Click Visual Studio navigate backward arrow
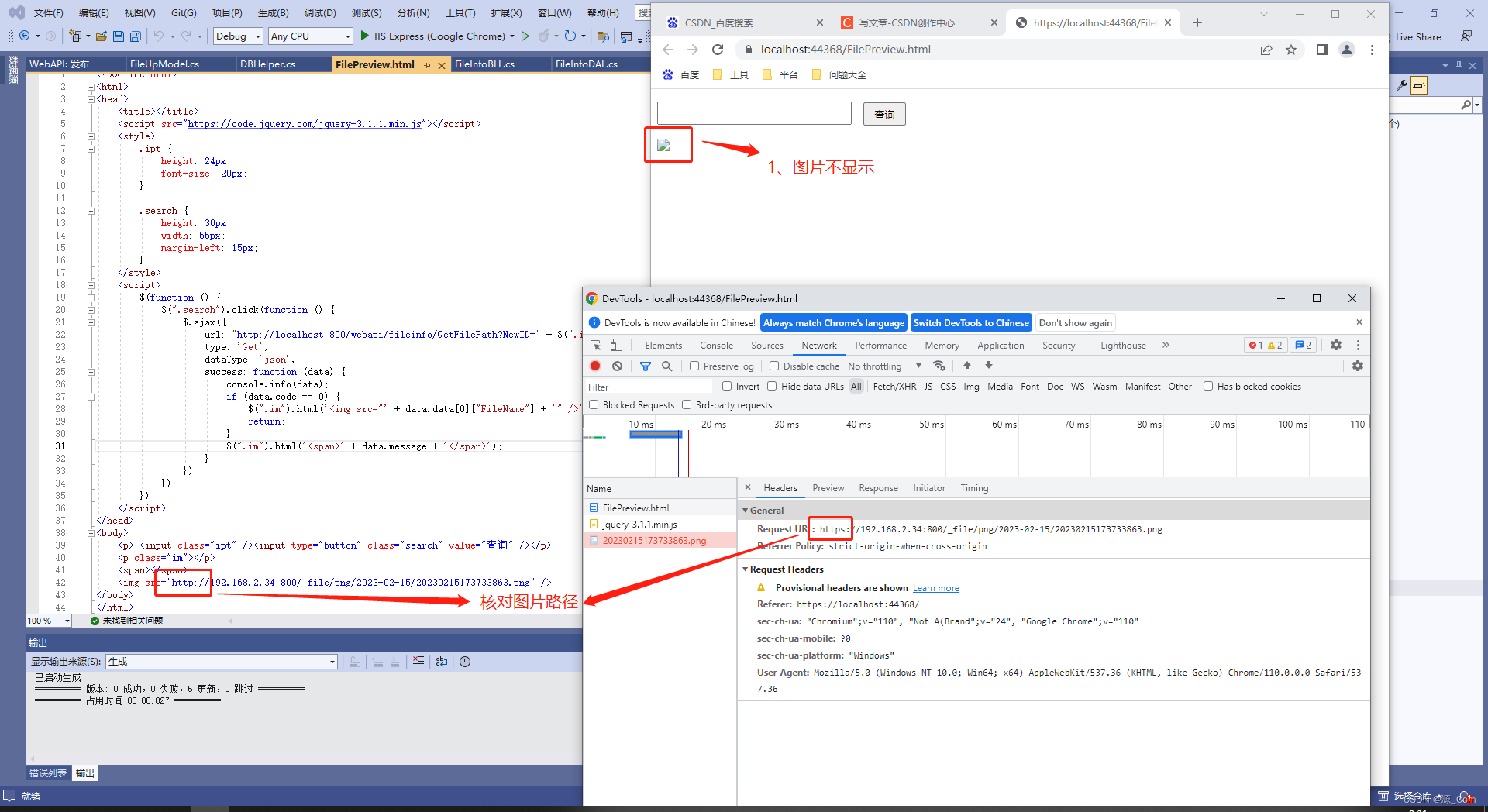The image size is (1488, 812). coord(25,36)
